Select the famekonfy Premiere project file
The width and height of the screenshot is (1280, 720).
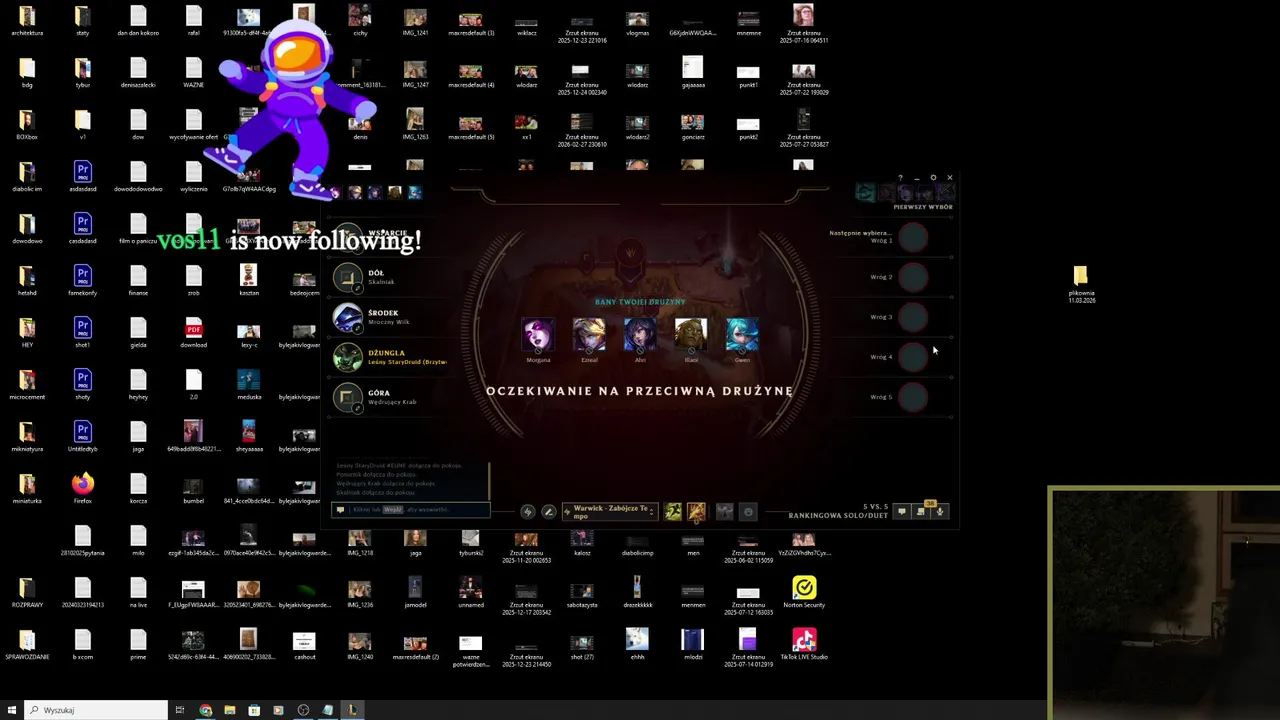tap(83, 280)
